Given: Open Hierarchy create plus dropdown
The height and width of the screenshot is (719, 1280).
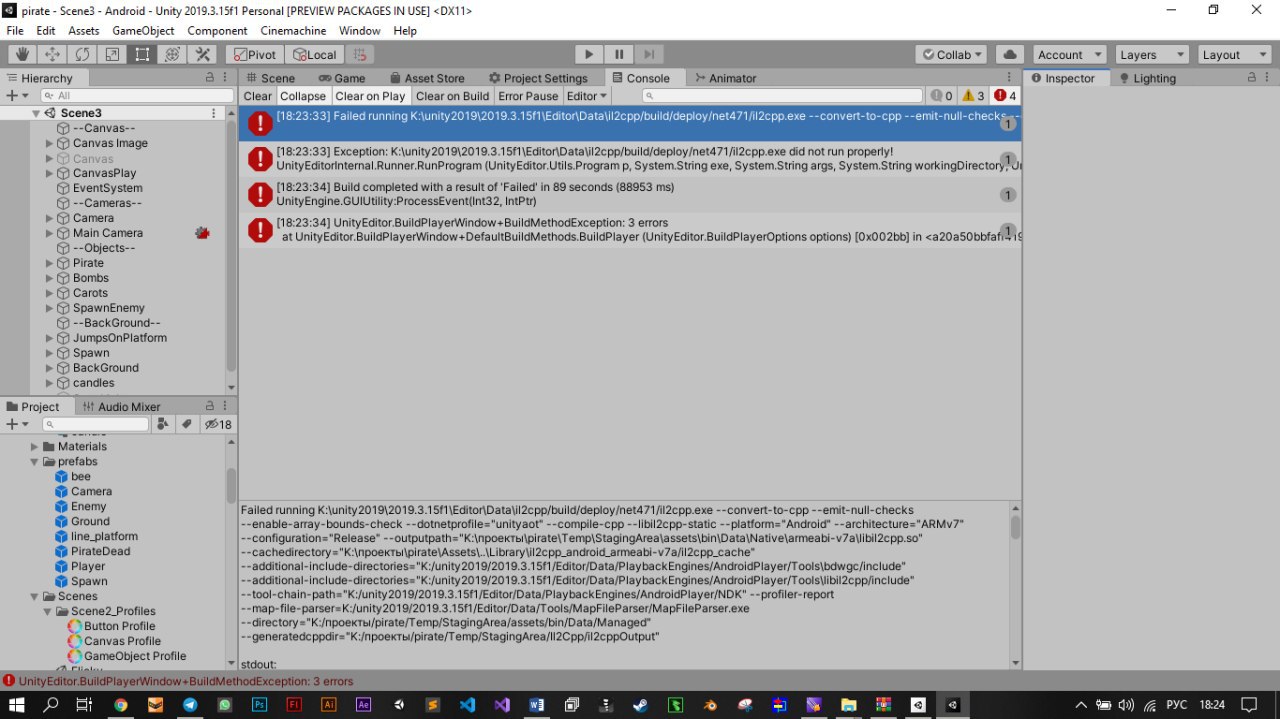Looking at the screenshot, I should [x=17, y=95].
